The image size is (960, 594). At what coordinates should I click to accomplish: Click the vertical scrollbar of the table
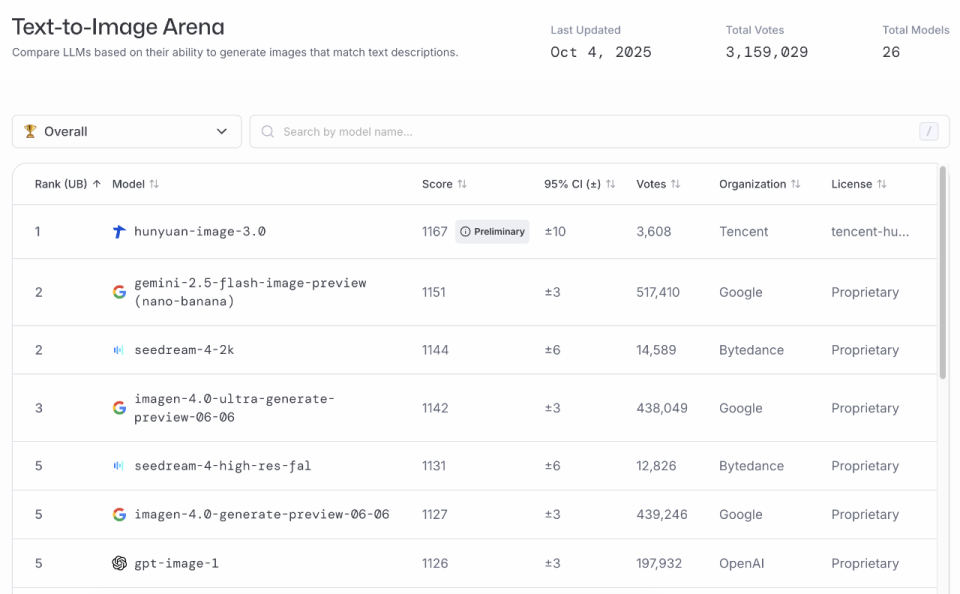coord(942,272)
